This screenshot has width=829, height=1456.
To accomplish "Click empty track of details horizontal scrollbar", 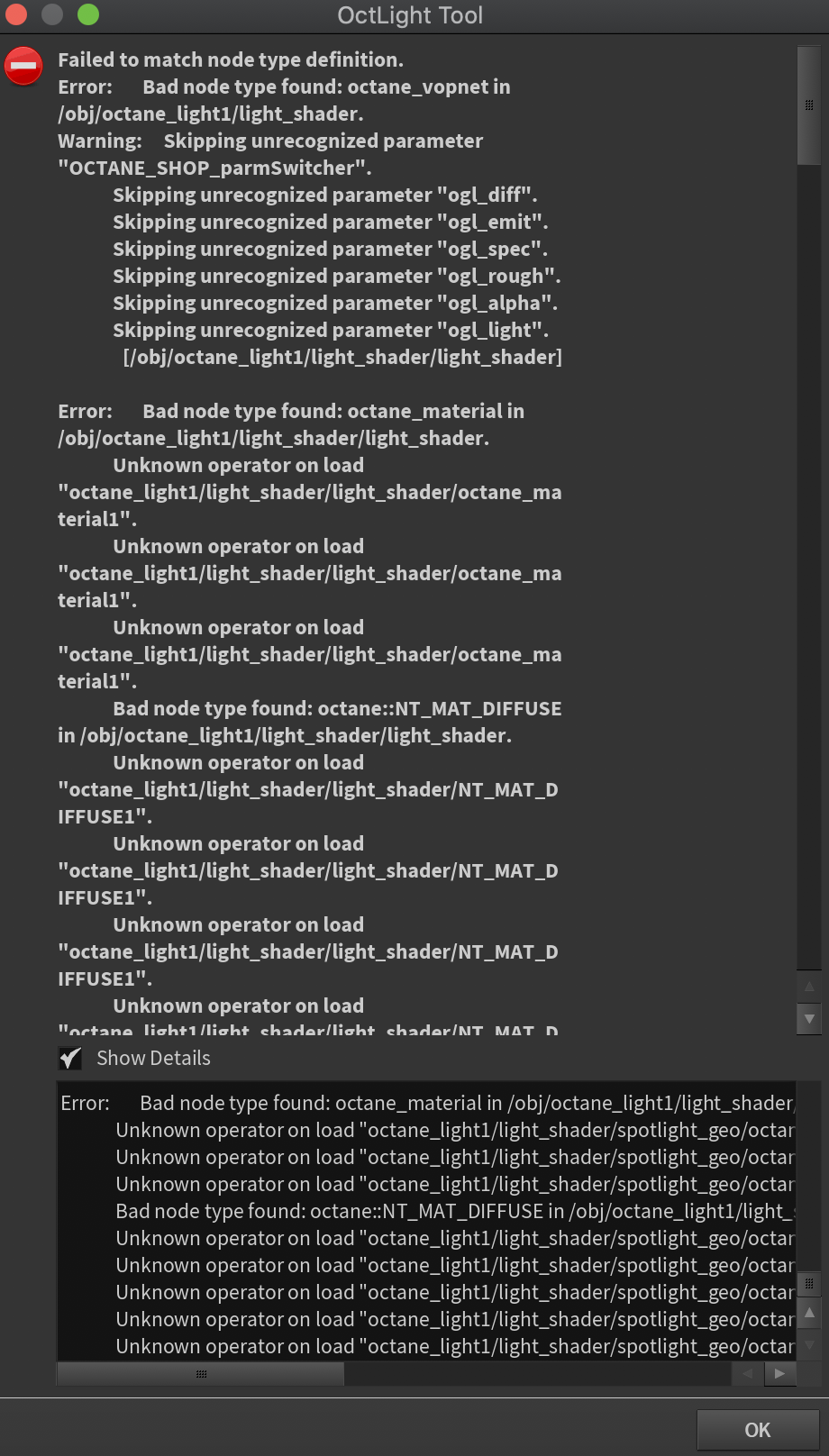I will coord(541,1374).
